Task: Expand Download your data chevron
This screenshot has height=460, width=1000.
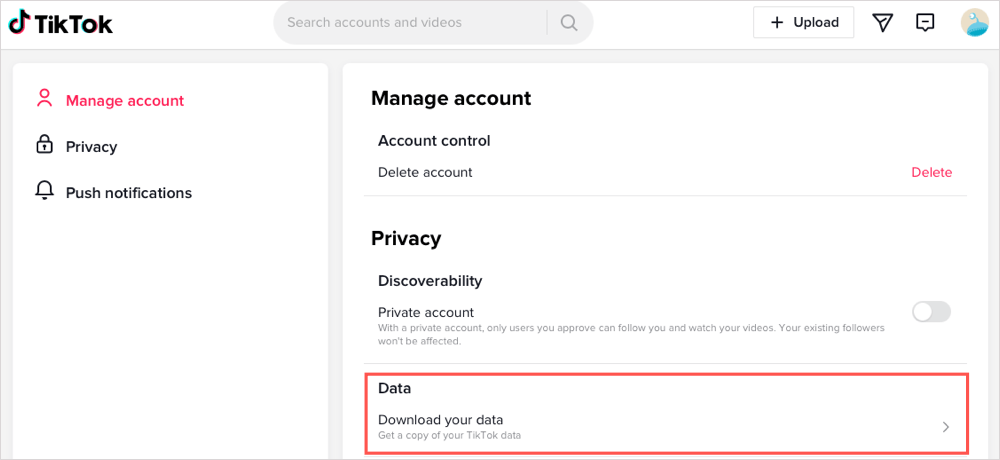Action: pyautogui.click(x=946, y=427)
